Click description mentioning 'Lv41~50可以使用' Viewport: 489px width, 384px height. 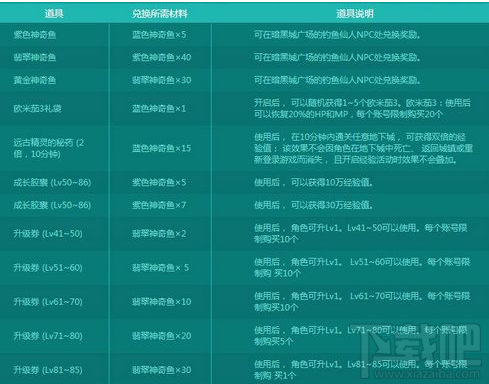pyautogui.click(x=361, y=234)
